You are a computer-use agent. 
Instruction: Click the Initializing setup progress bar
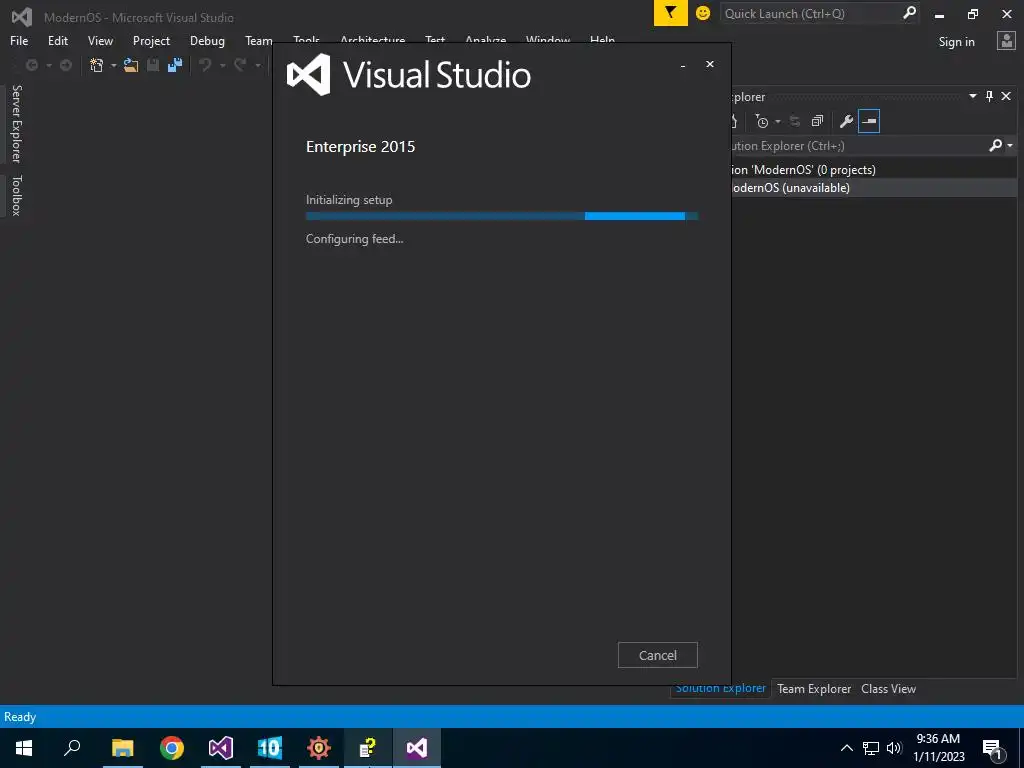click(502, 216)
